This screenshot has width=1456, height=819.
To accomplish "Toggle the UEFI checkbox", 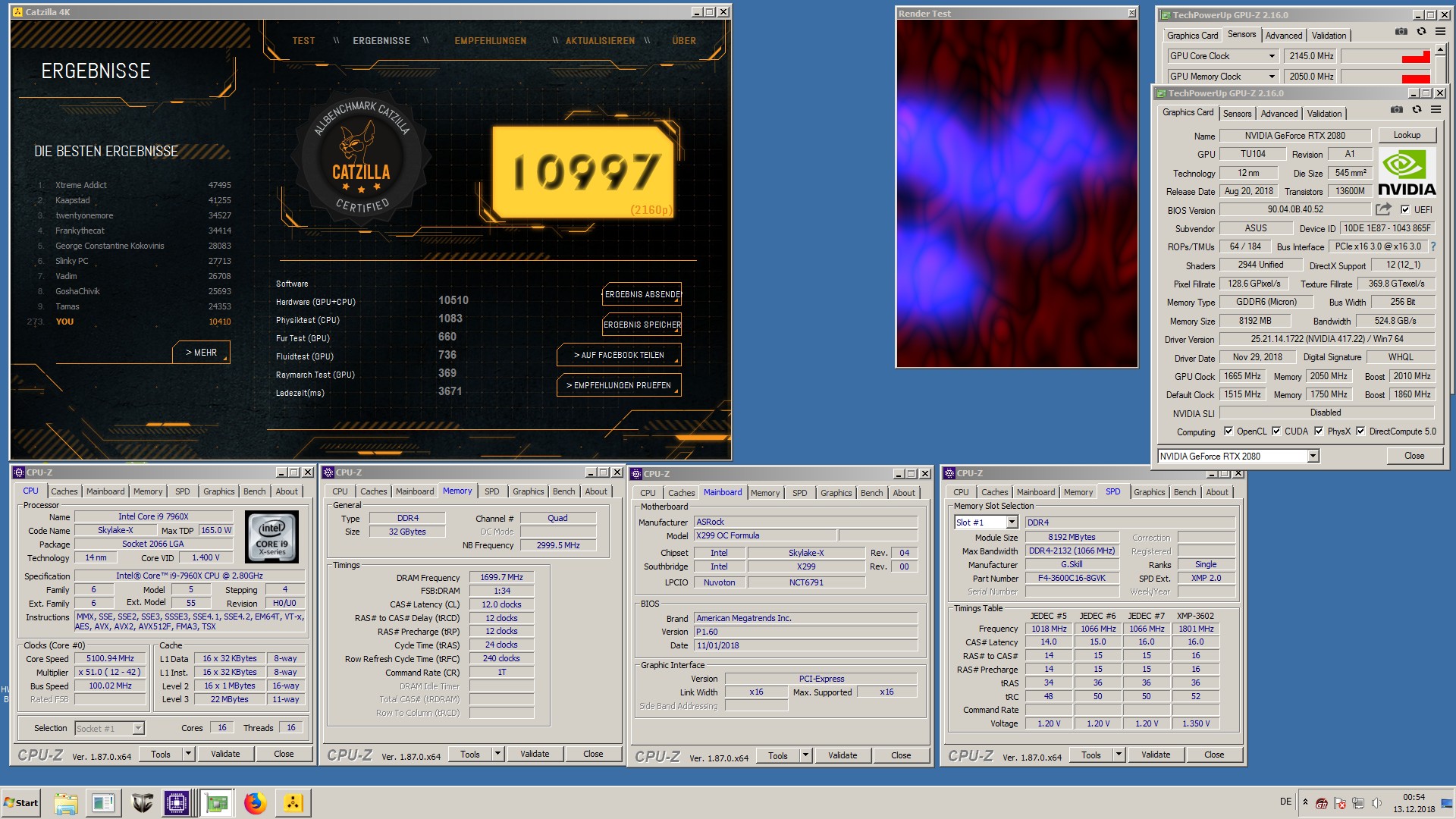I will coord(1405,210).
